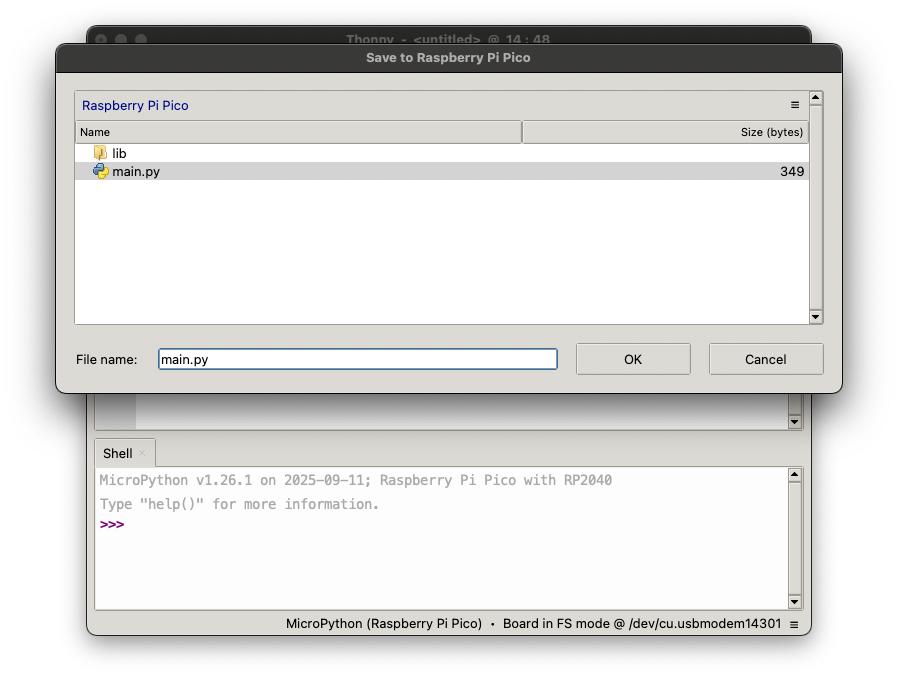Click the file list scrollbar up arrow
Image resolution: width=898 pixels, height=677 pixels.
pos(815,98)
